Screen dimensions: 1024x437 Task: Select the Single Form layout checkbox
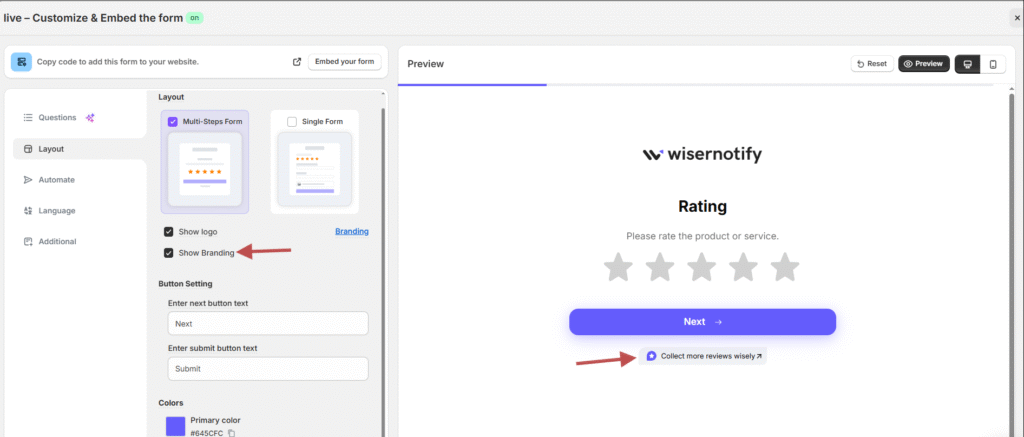(292, 122)
